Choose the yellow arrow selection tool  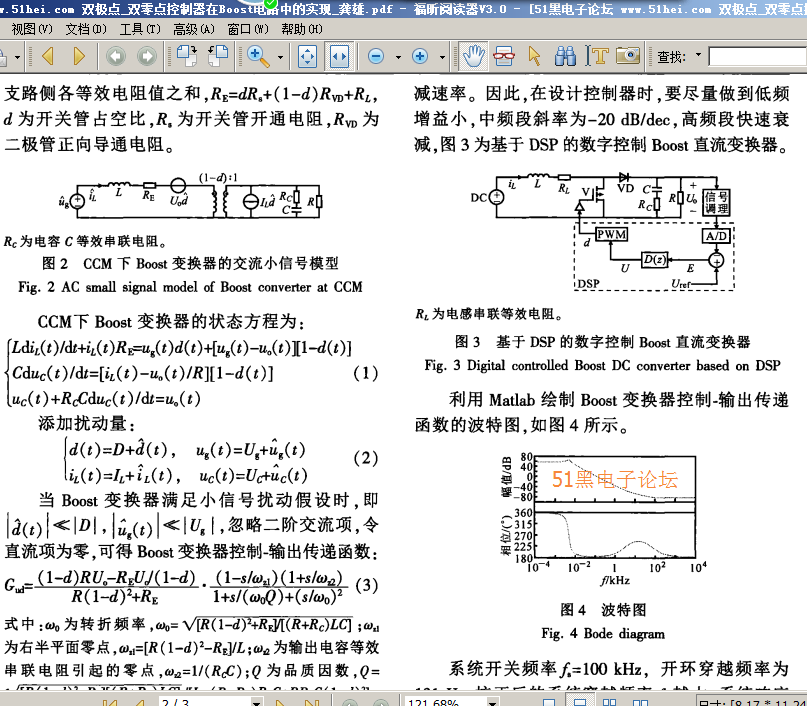pyautogui.click(x=534, y=56)
